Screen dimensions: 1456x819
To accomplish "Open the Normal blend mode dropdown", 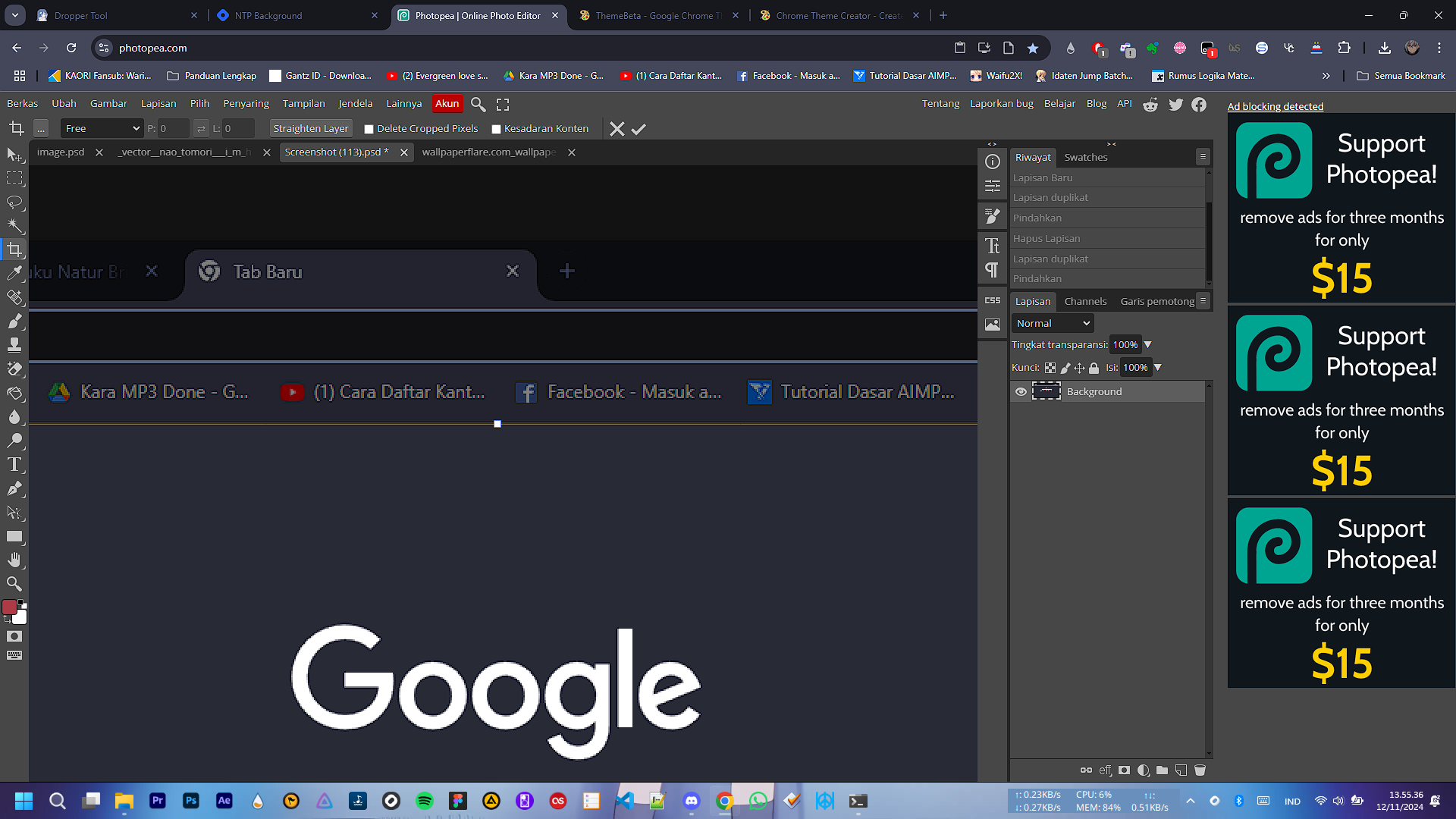I will coord(1053,324).
